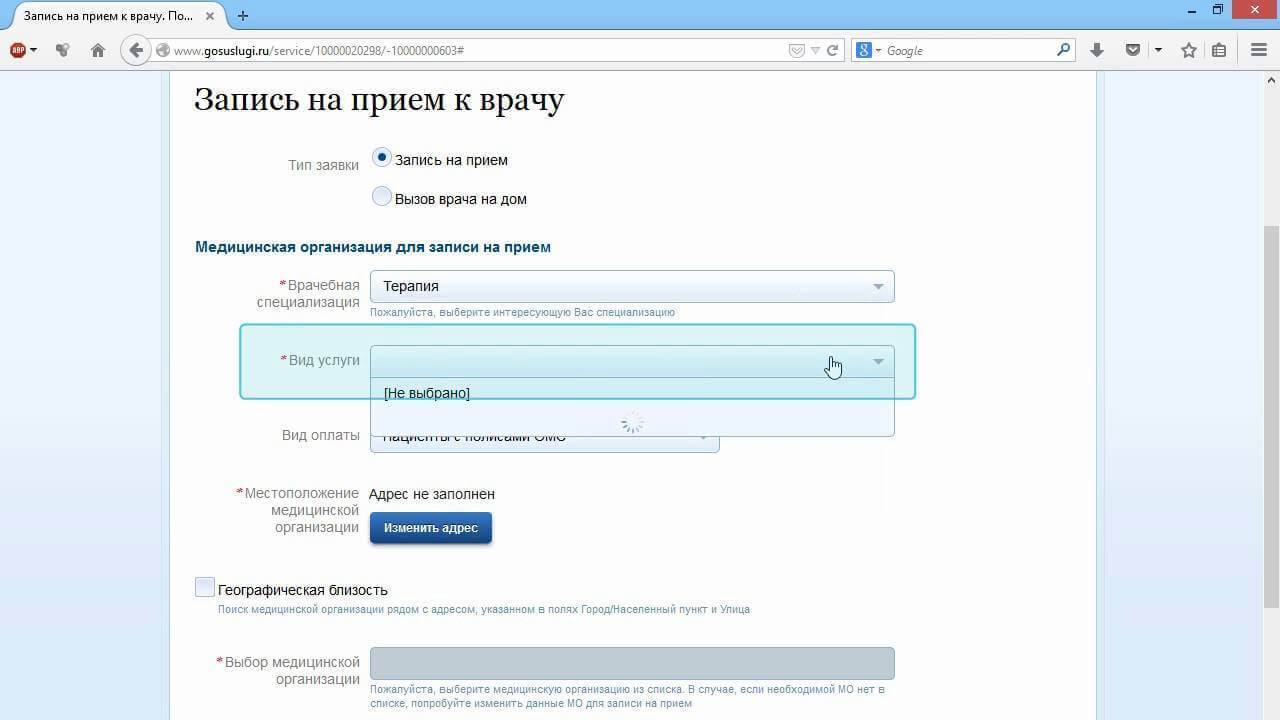The width and height of the screenshot is (1280, 720).
Task: Open the search engine selector dropdown
Action: (x=867, y=50)
